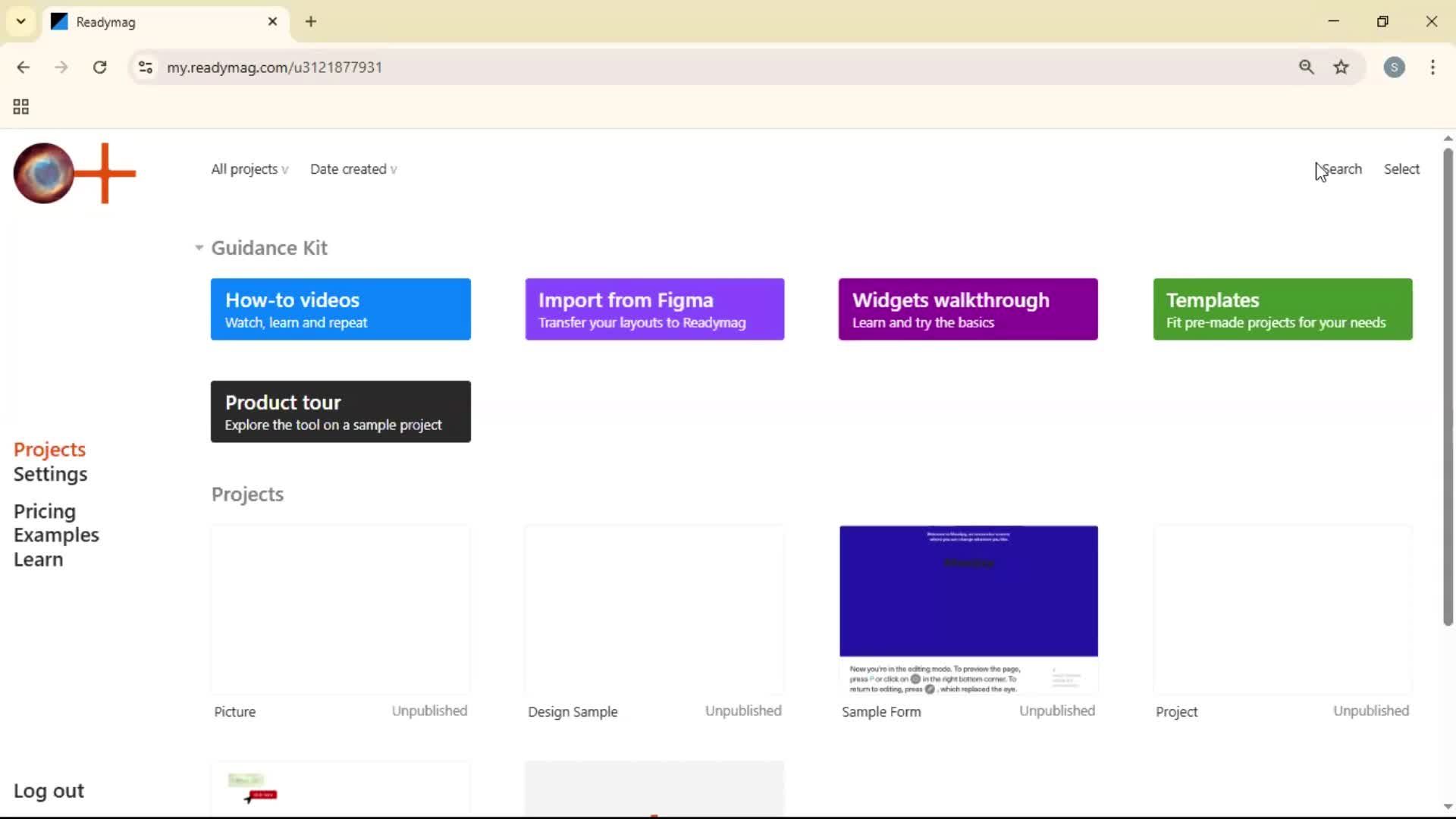Click the Readymag sphere logo
The image size is (1456, 819).
[43, 173]
